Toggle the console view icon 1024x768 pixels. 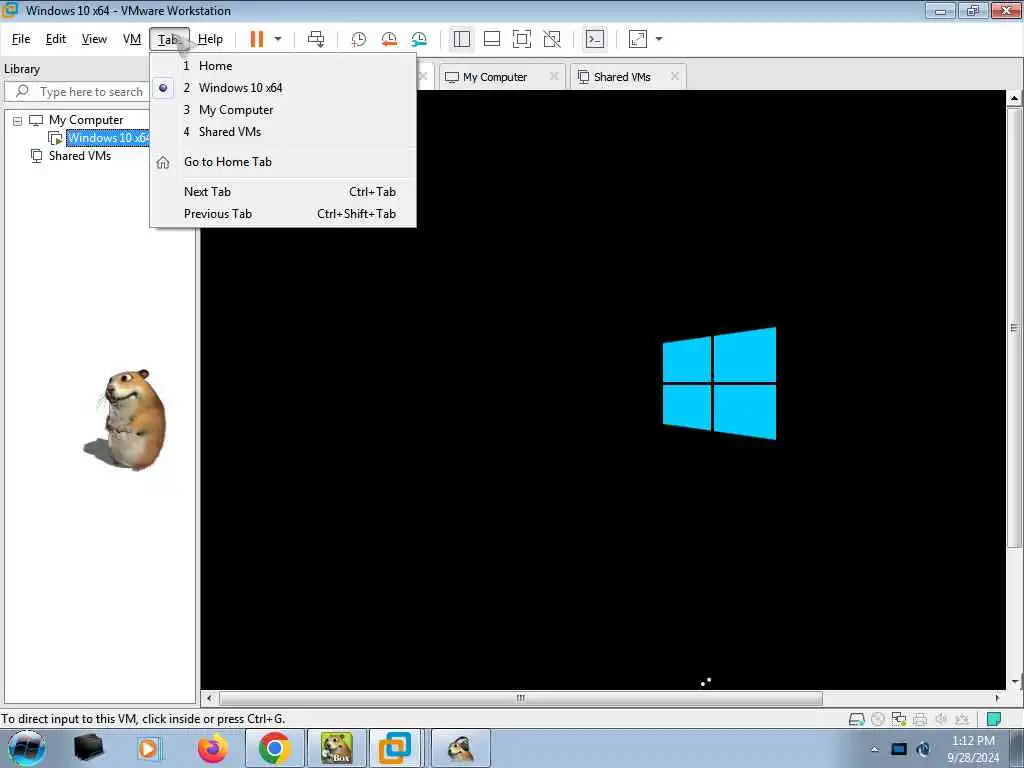594,39
